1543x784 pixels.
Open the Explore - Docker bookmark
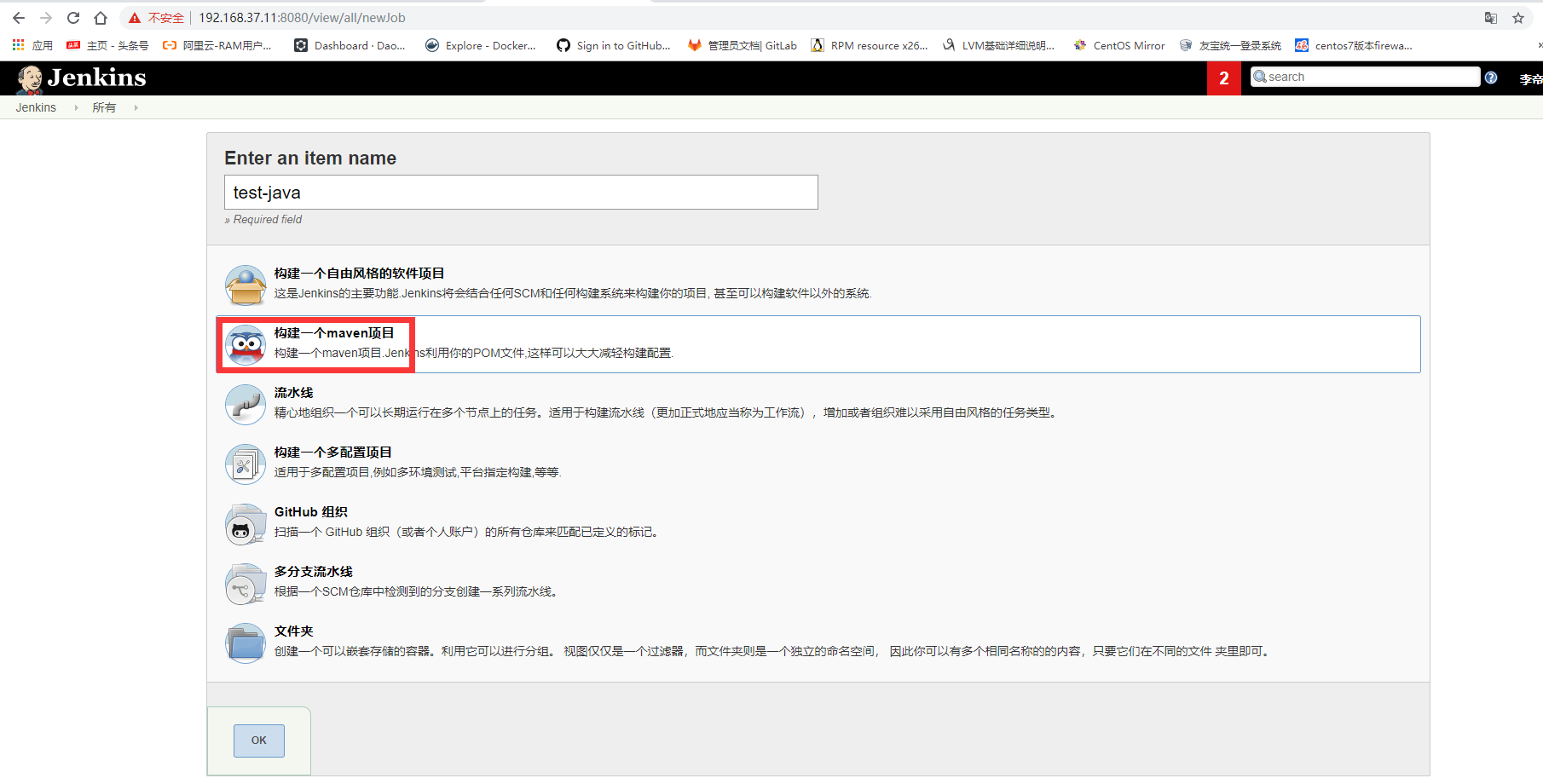point(481,45)
